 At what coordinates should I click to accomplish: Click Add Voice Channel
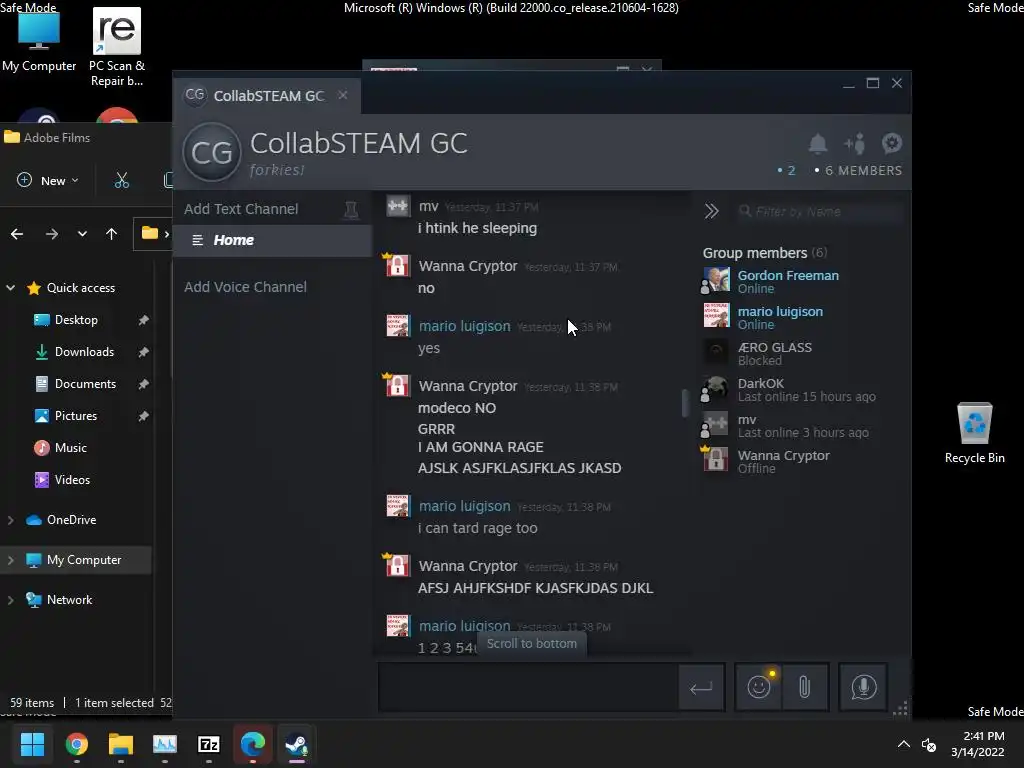pyautogui.click(x=245, y=287)
